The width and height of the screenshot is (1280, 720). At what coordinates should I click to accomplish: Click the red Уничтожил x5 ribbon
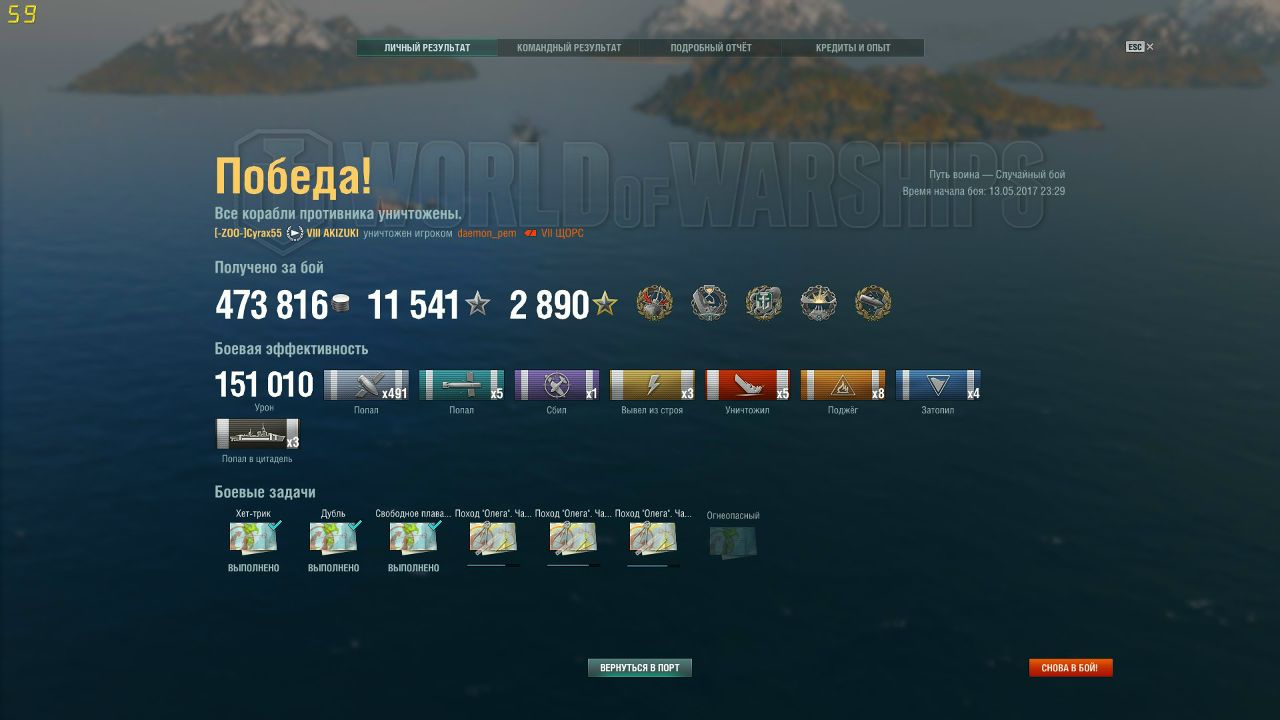(747, 385)
